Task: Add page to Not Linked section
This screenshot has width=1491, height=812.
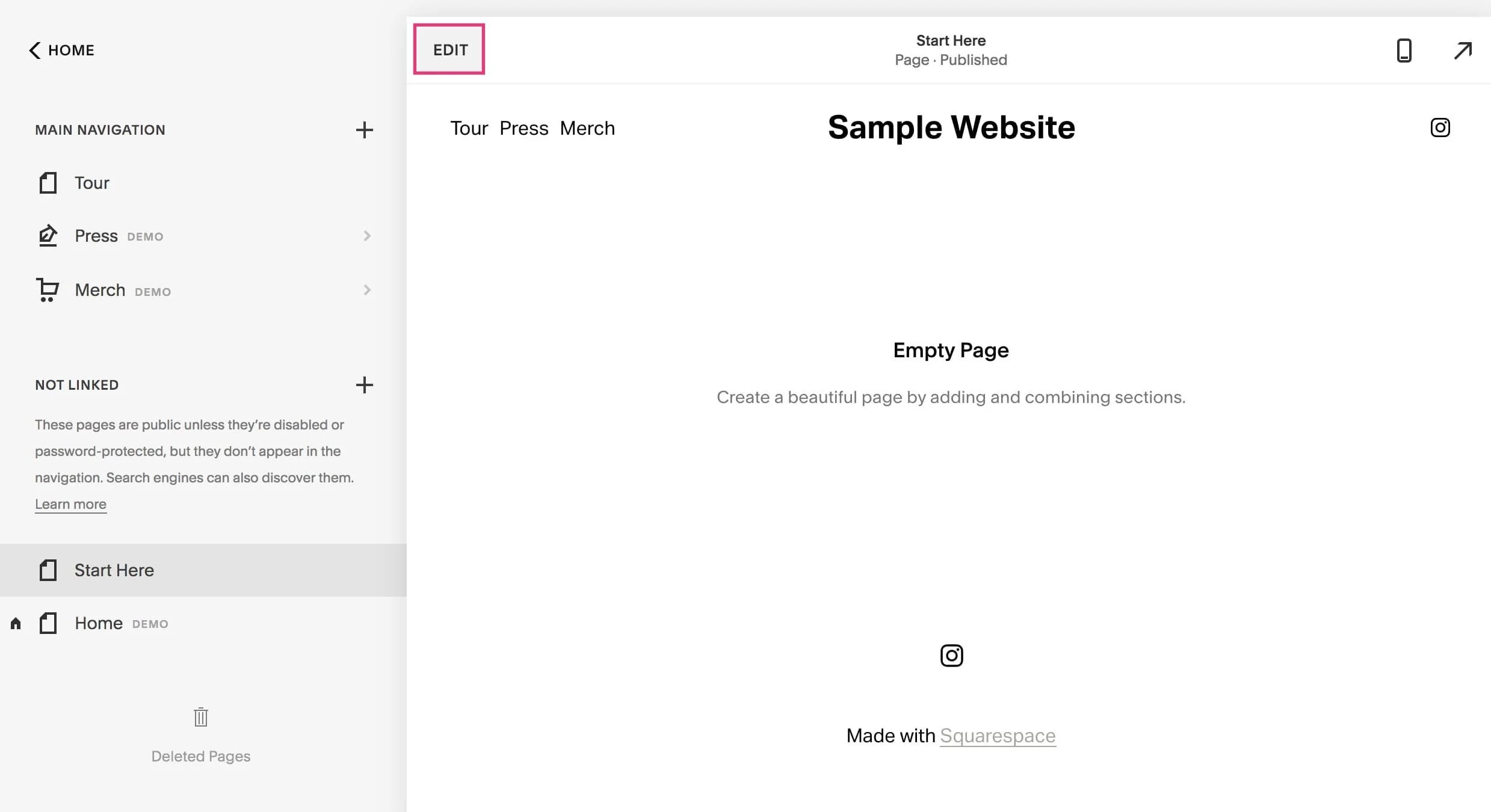Action: 364,385
